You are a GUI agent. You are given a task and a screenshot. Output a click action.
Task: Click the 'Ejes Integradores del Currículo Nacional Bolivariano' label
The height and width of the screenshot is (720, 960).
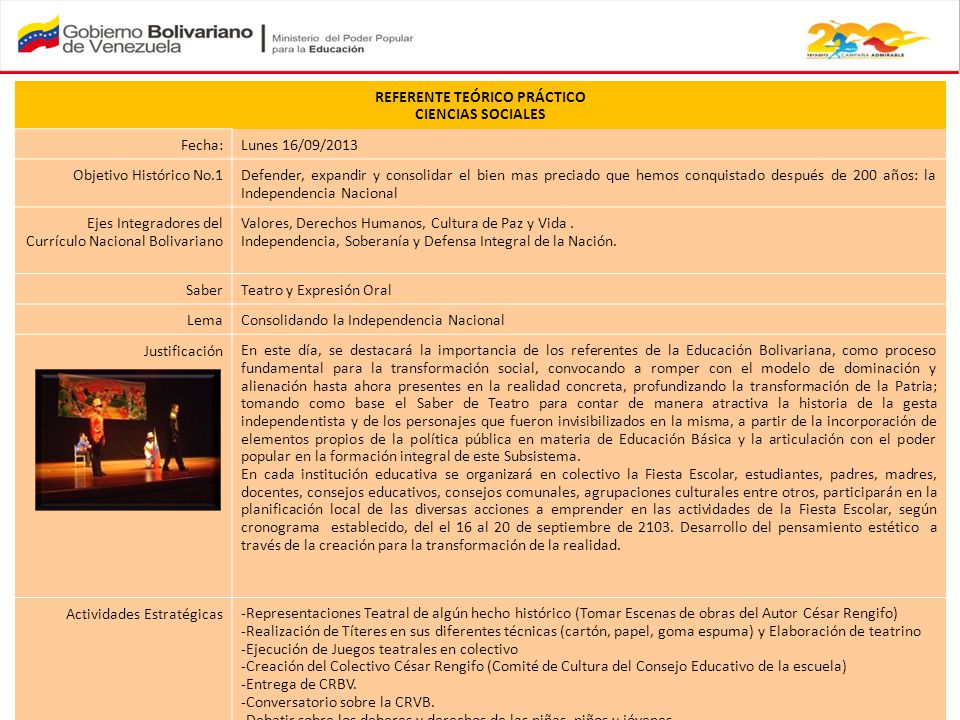(124, 232)
